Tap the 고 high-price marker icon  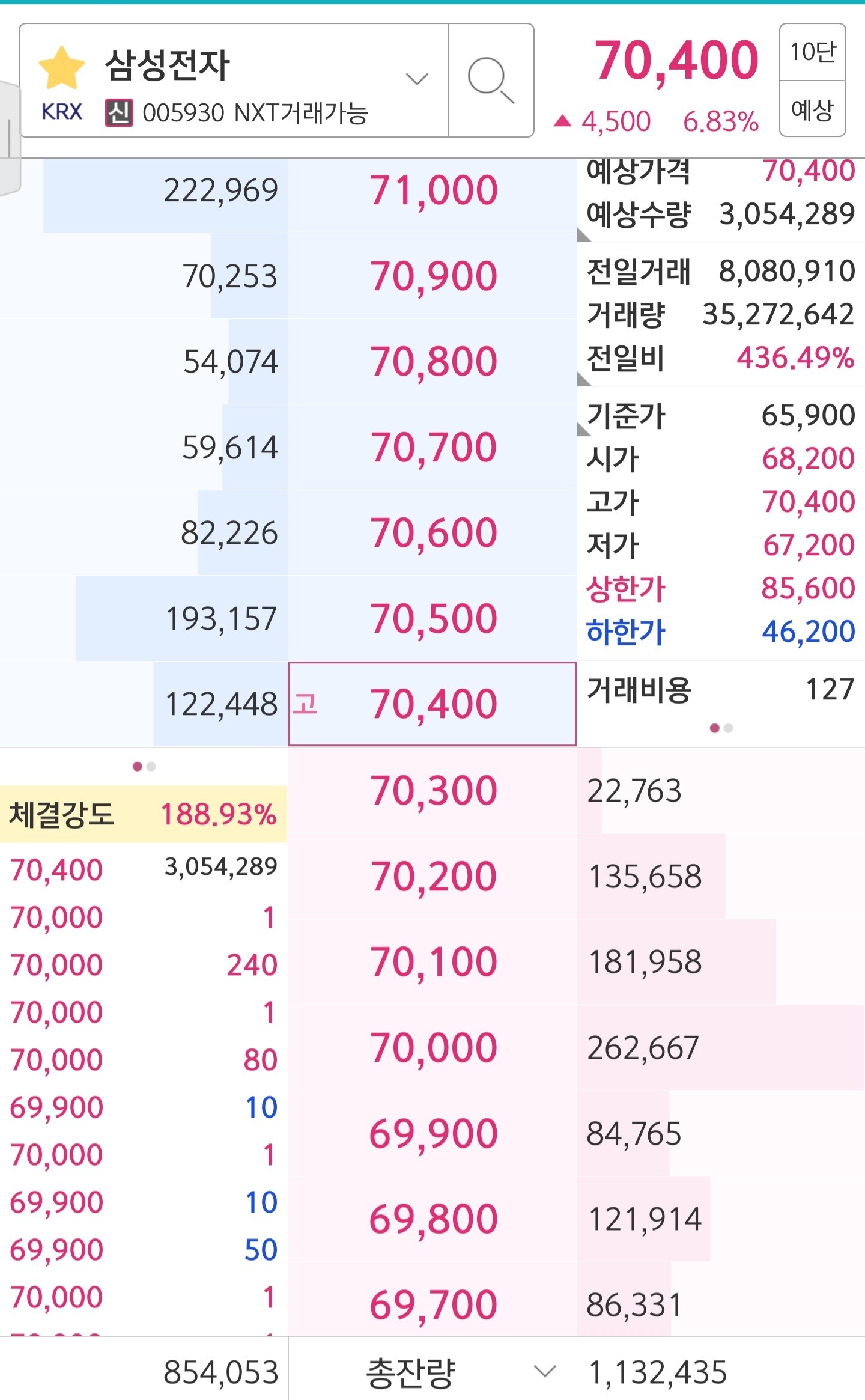click(x=305, y=704)
